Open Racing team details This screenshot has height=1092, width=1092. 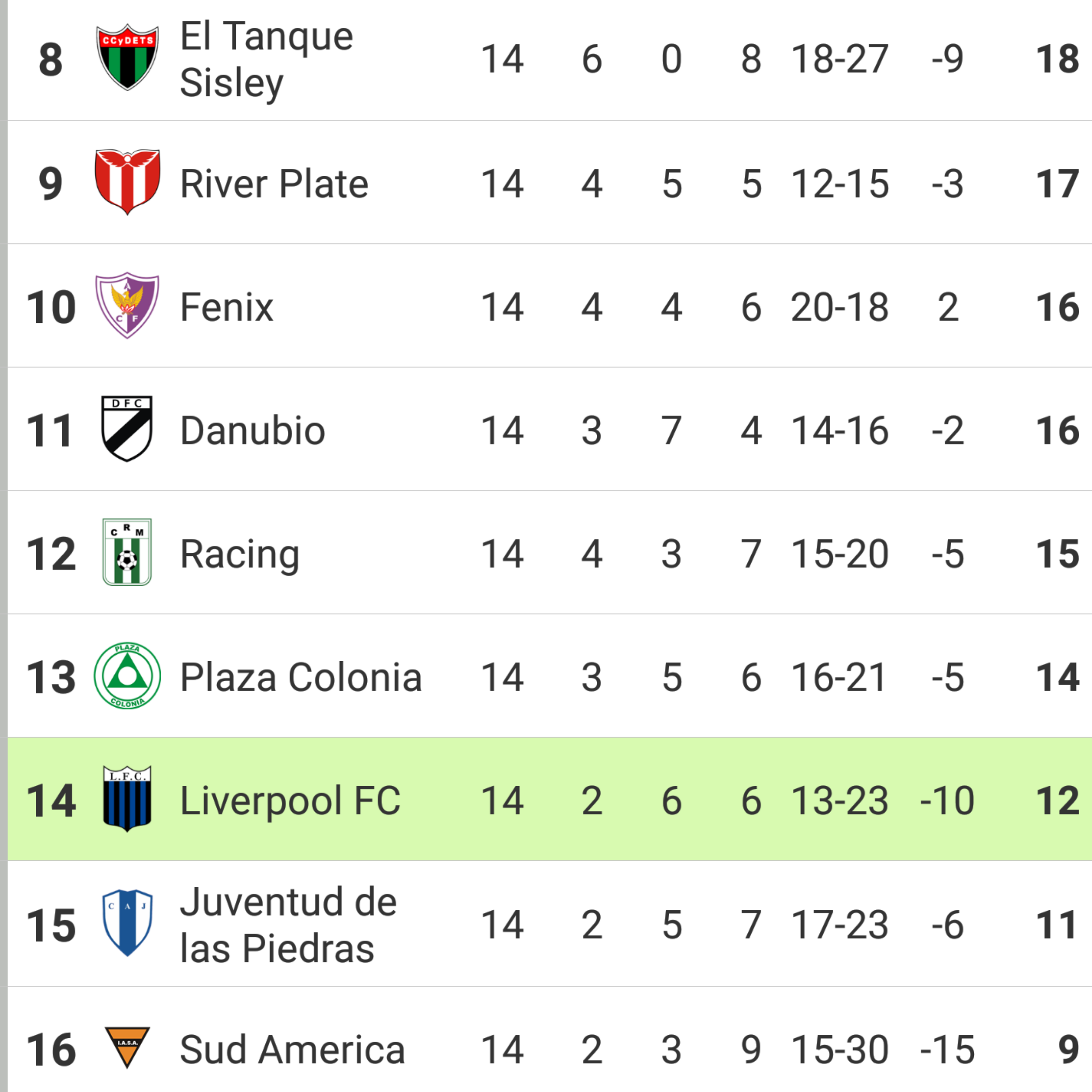(240, 555)
